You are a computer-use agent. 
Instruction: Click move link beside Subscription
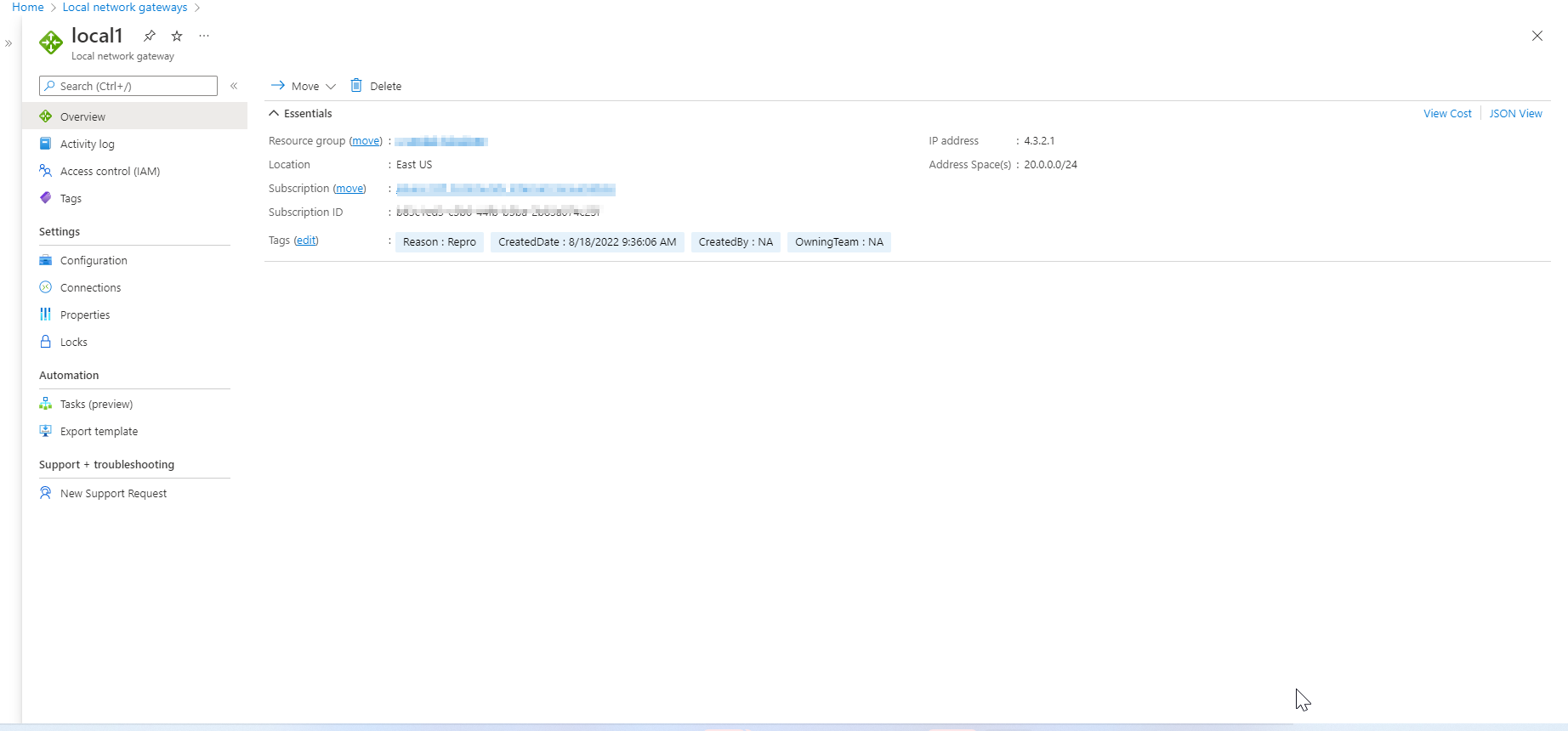(349, 189)
